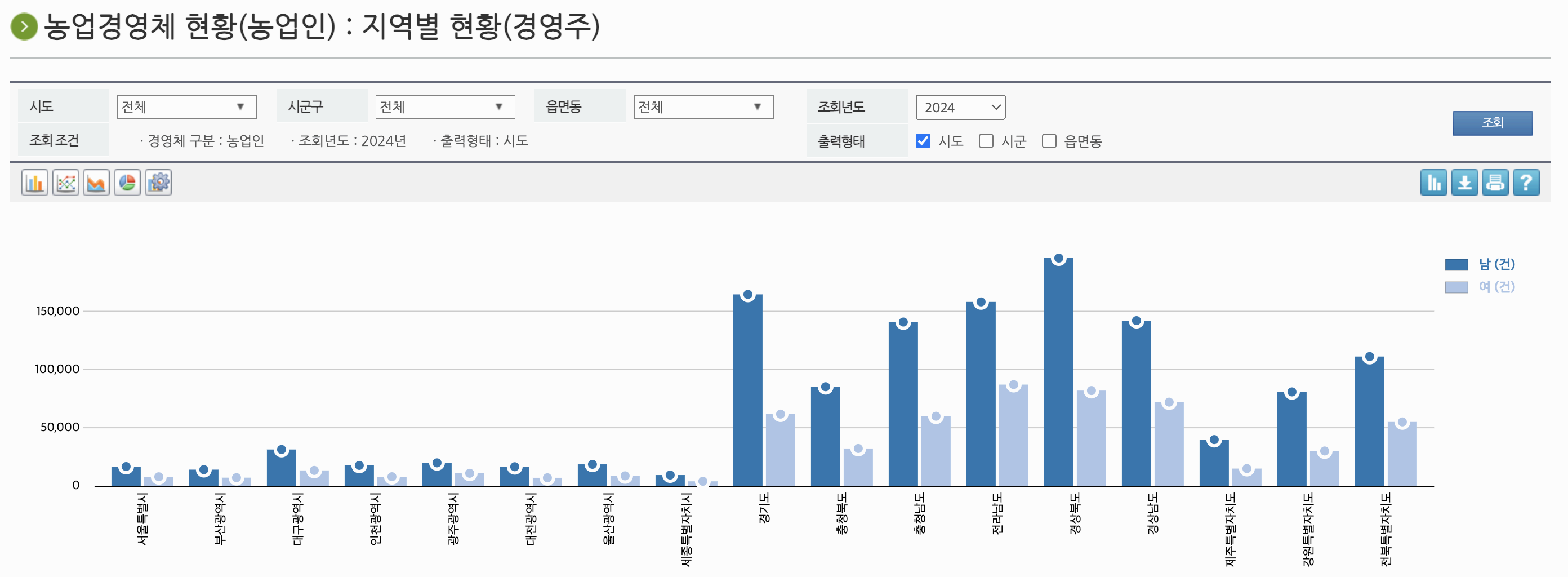
Task: Click the 대구광역시 male bar
Action: 281,468
